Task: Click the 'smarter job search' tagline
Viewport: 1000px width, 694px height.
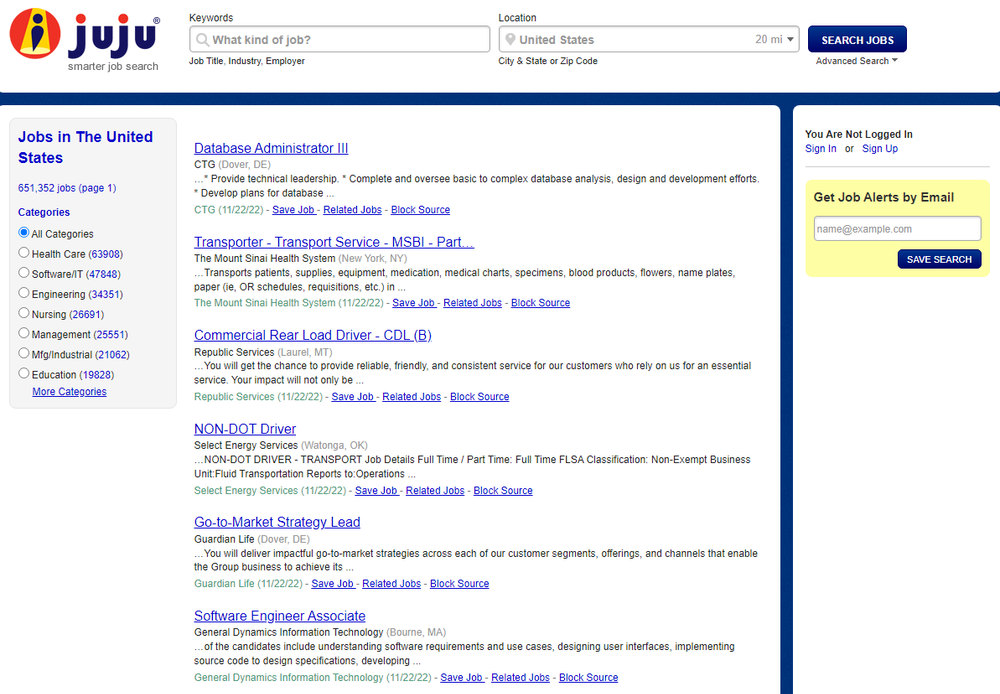Action: click(113, 66)
